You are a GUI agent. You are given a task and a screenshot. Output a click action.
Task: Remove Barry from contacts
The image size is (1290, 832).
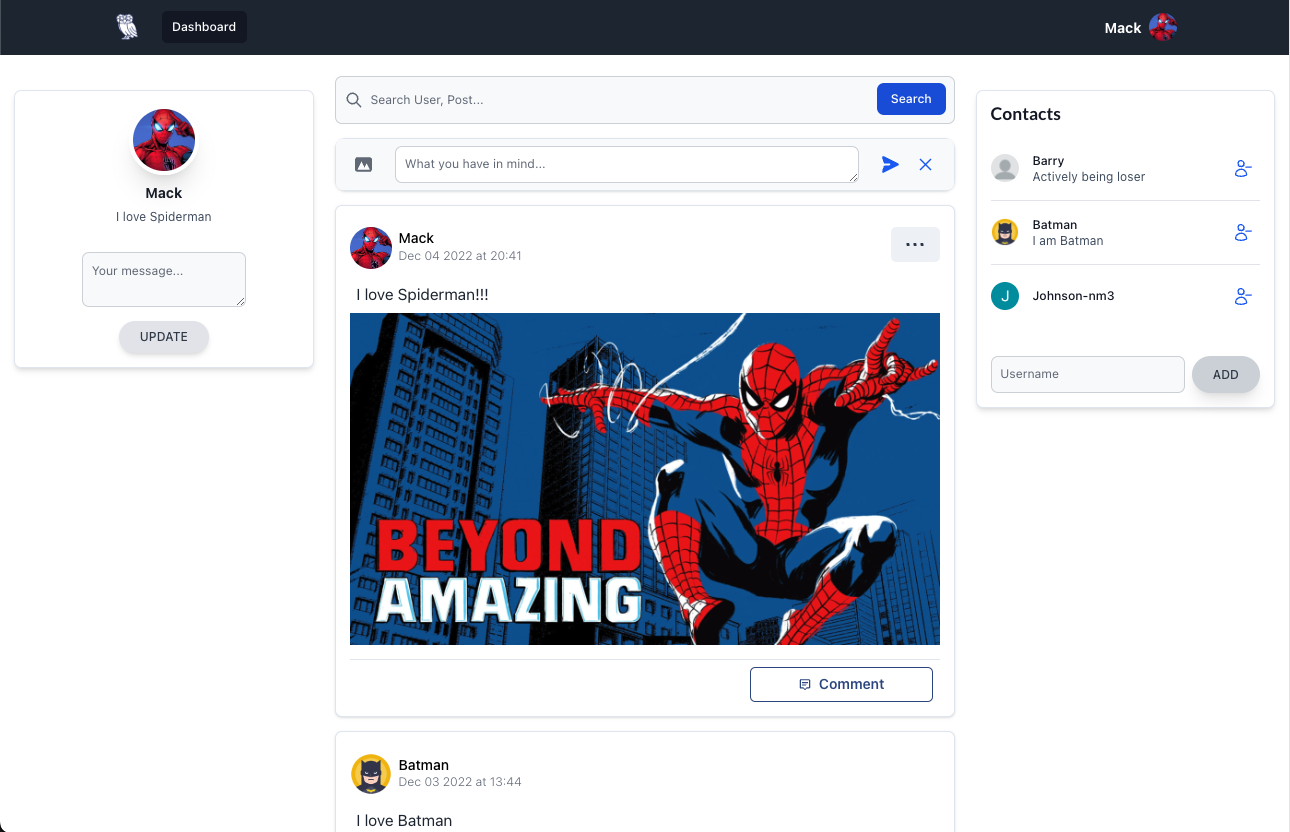tap(1242, 169)
